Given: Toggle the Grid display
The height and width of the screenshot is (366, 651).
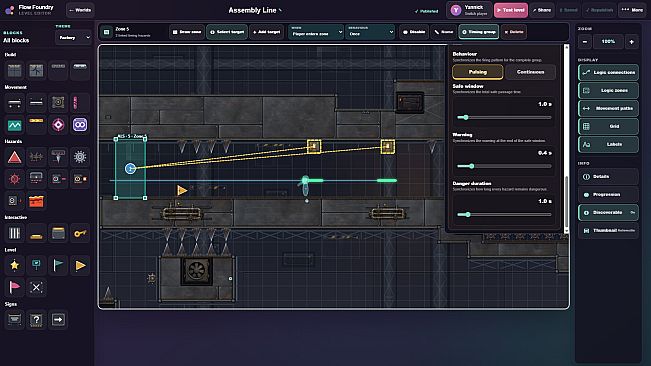Looking at the screenshot, I should coord(608,126).
